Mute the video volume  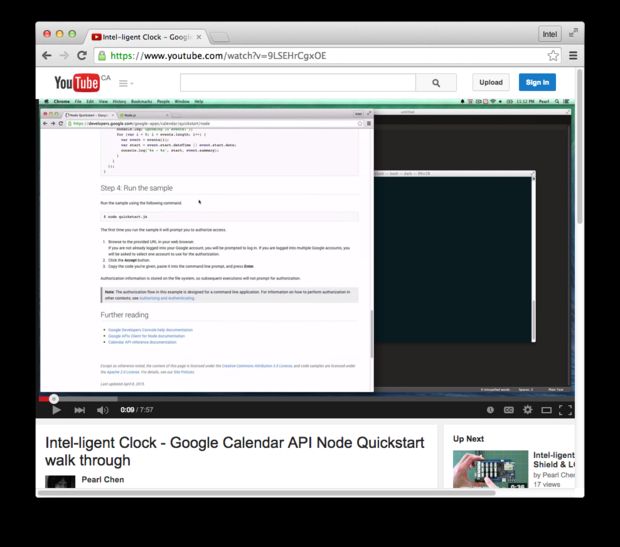[x=103, y=410]
